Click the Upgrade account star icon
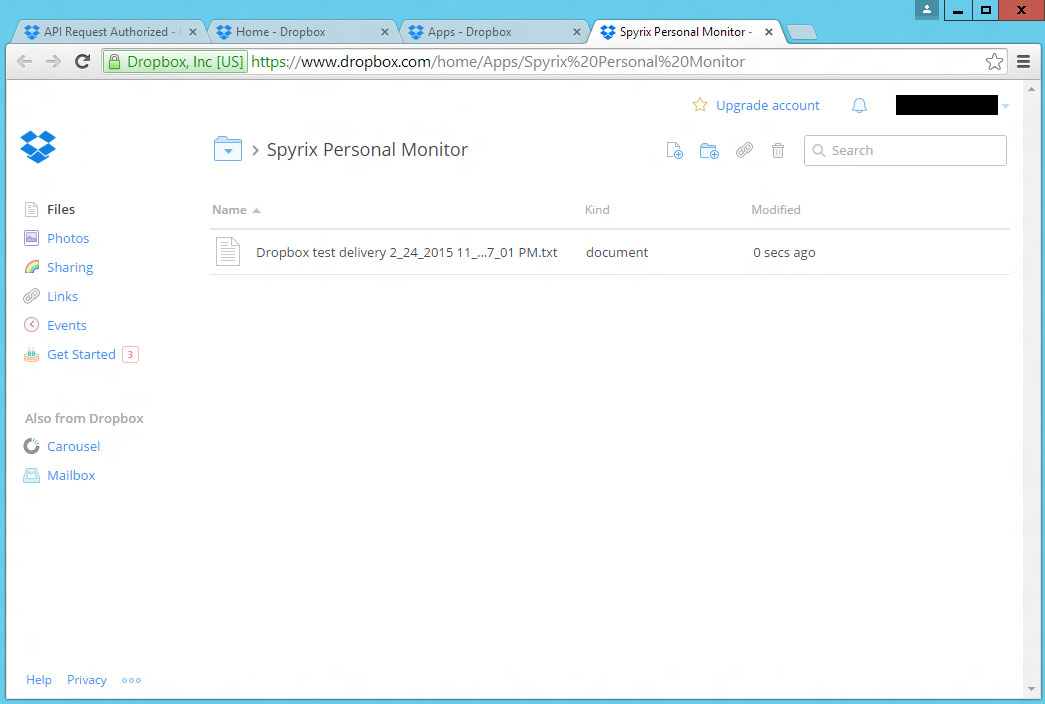This screenshot has width=1045, height=704. point(700,105)
